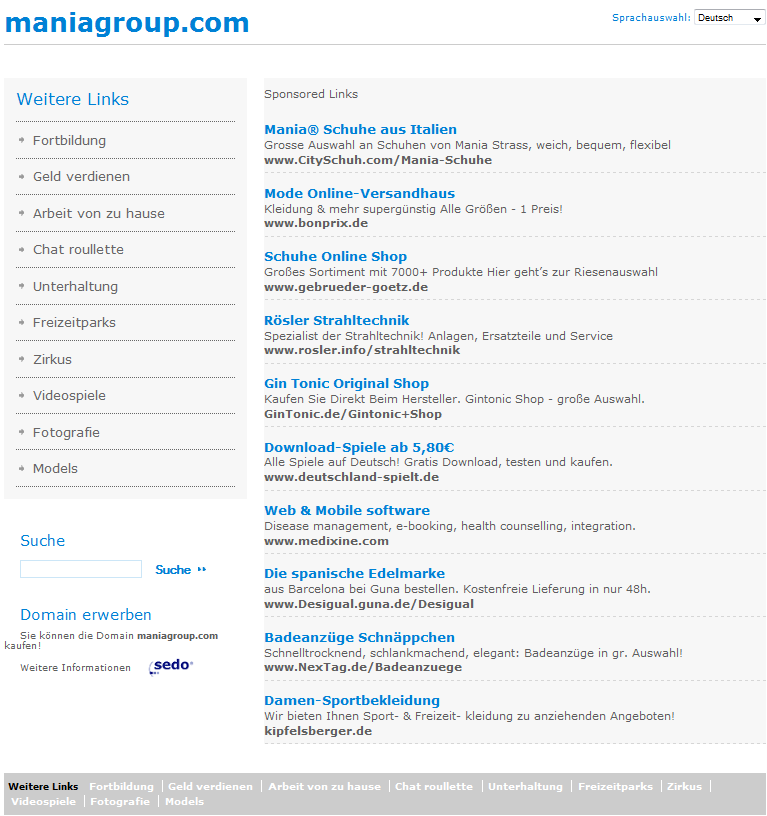The height and width of the screenshot is (816, 767).
Task: Open Die spanische Edelmarke ad
Action: pos(354,573)
